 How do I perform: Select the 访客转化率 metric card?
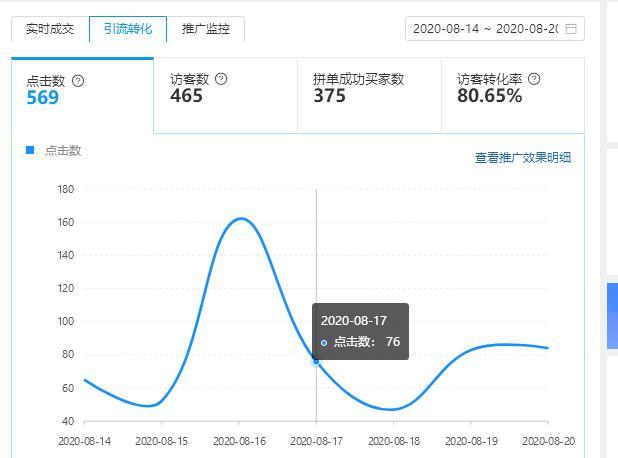(x=513, y=95)
